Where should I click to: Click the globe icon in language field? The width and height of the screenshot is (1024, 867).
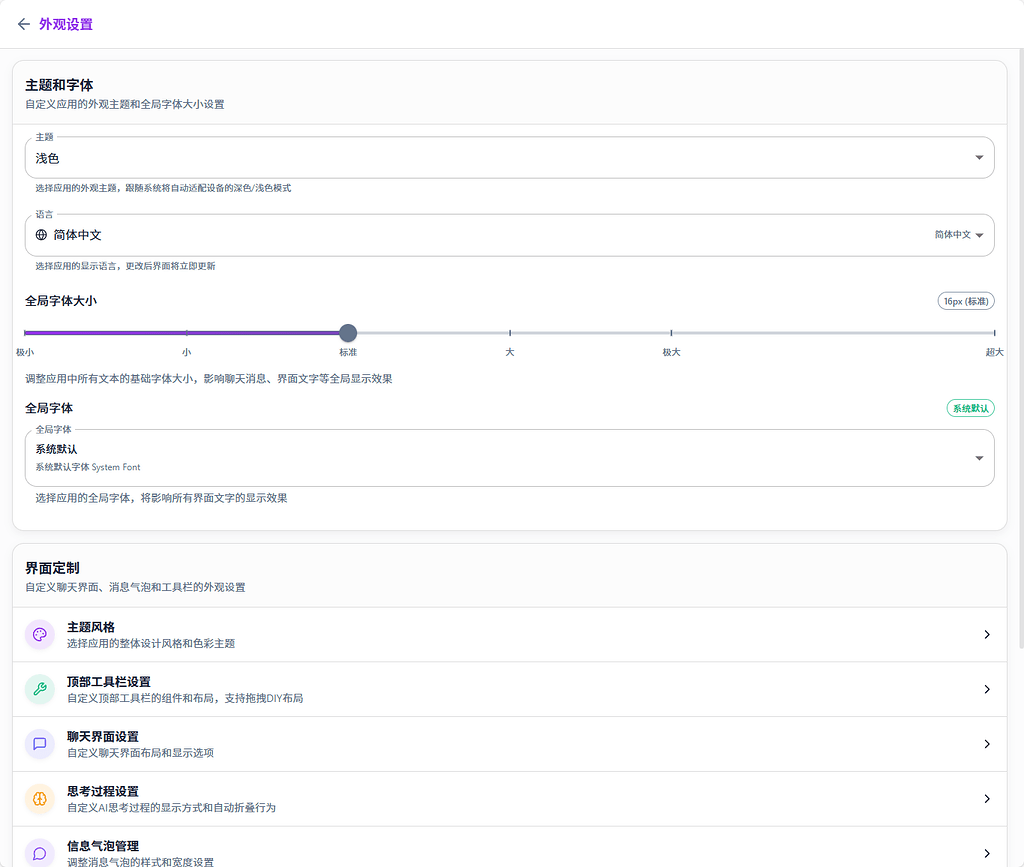(x=41, y=235)
